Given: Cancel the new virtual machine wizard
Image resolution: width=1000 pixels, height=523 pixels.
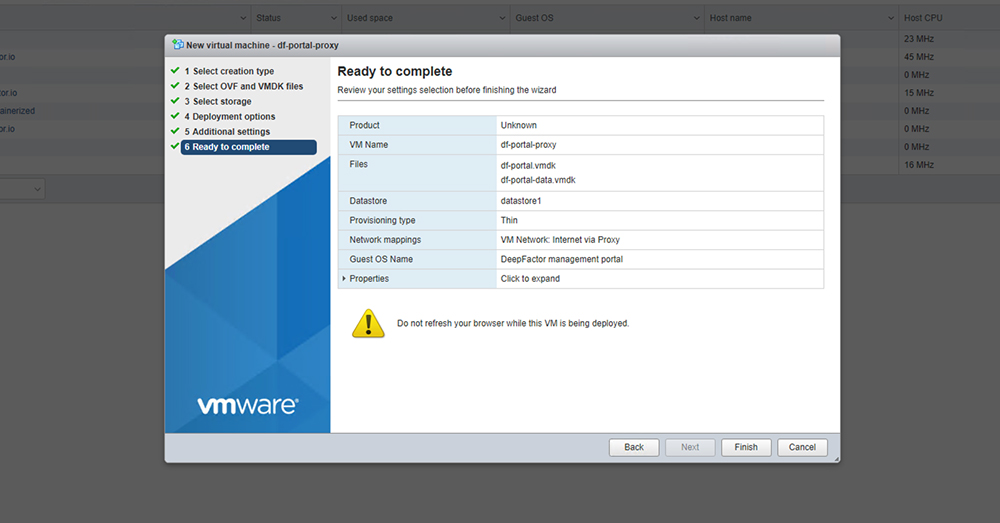Looking at the screenshot, I should tap(802, 447).
